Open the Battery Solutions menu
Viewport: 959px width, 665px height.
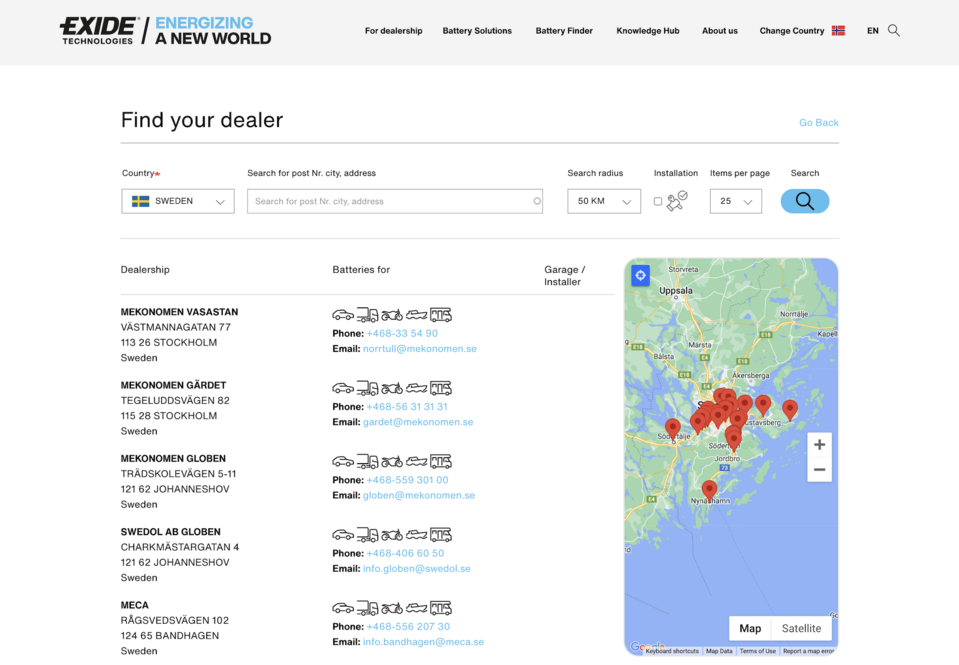(477, 31)
